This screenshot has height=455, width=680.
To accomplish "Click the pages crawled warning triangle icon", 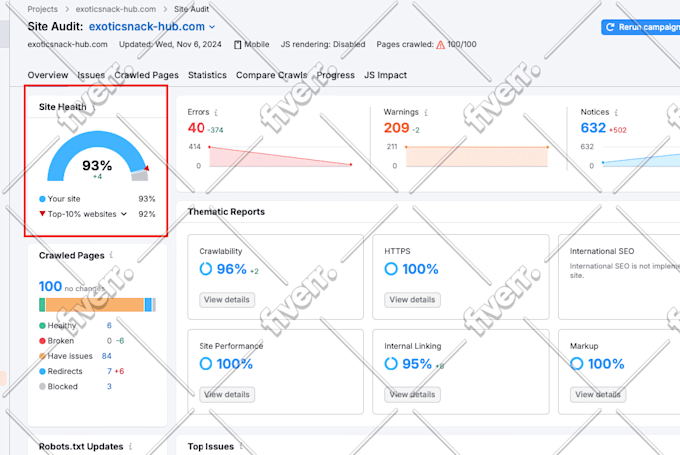I will pyautogui.click(x=440, y=45).
